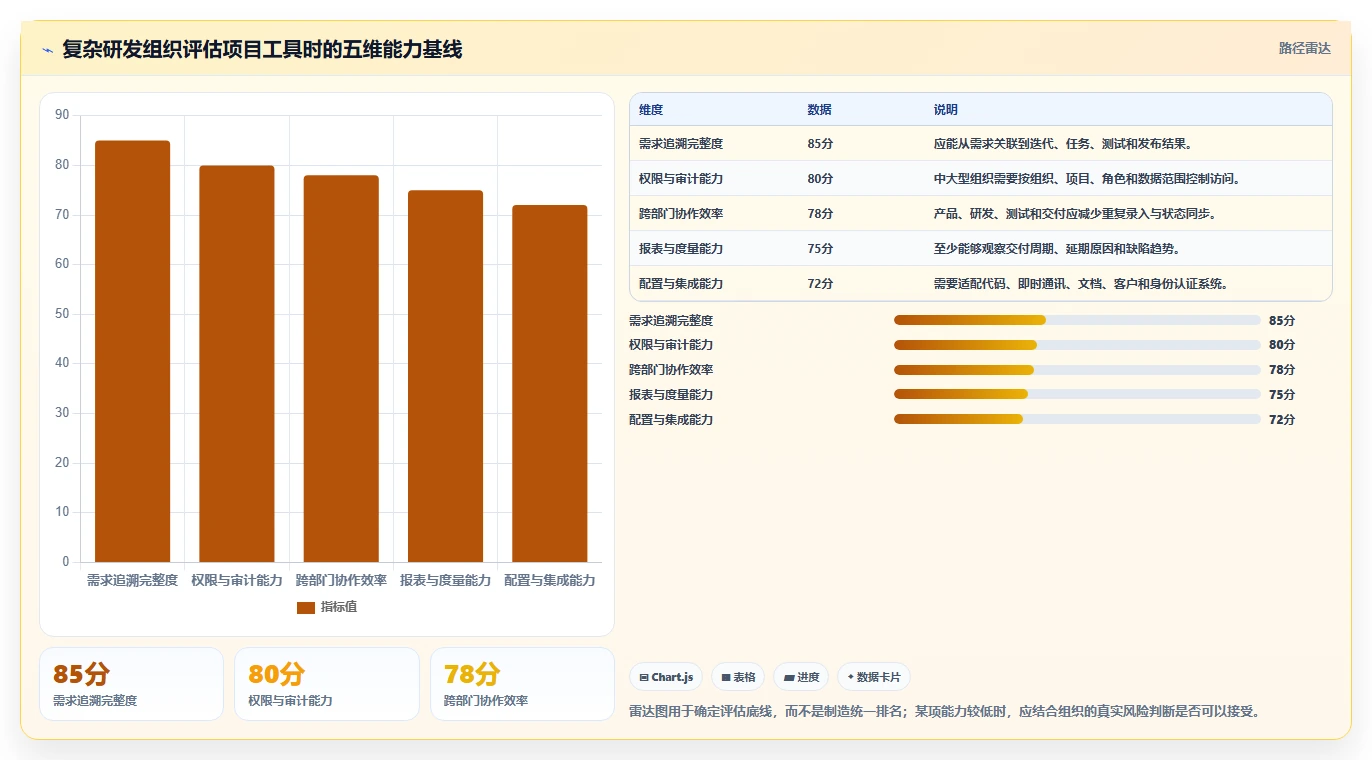The width and height of the screenshot is (1372, 760).
Task: Click the description starting 需要适配代码
Action: (1082, 284)
